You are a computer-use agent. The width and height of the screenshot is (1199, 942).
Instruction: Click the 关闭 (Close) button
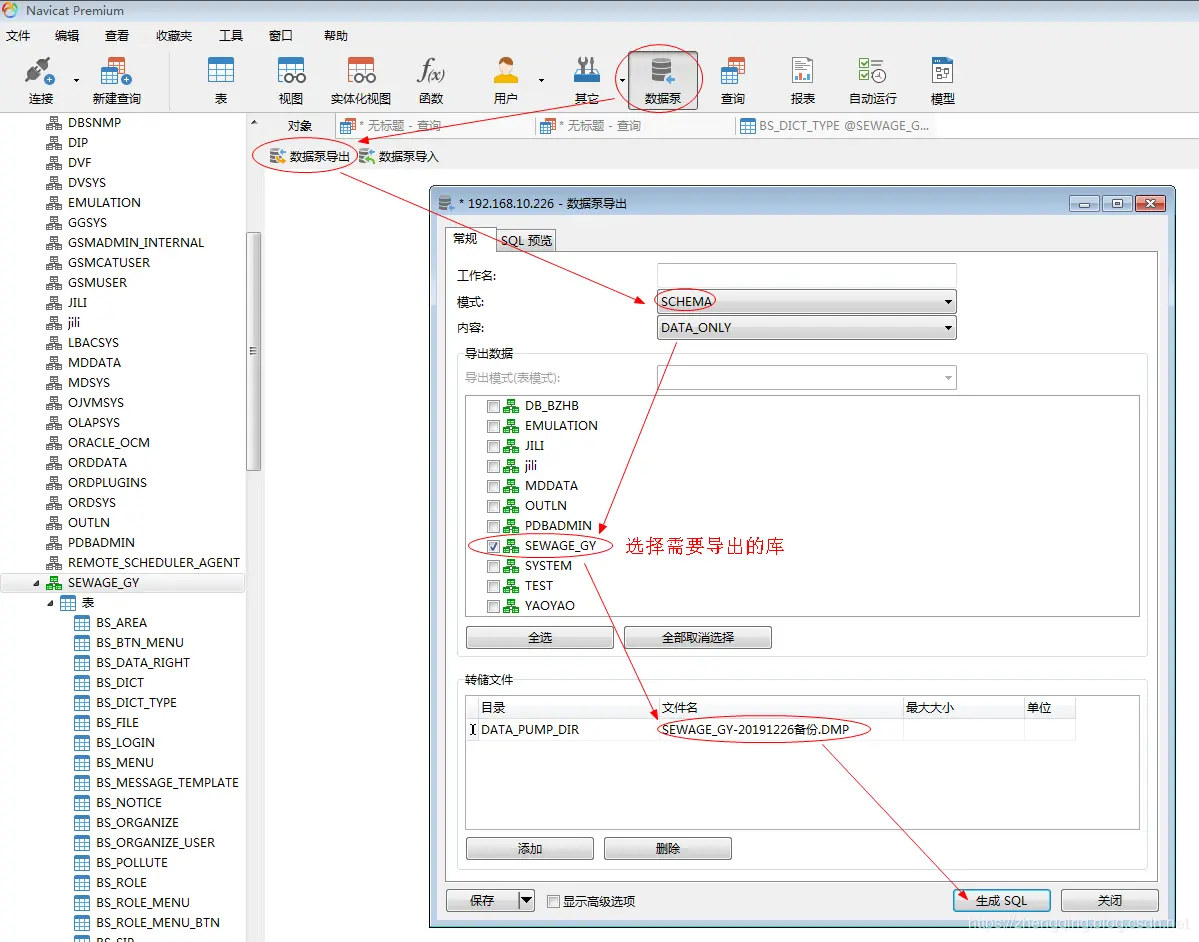pos(1110,900)
